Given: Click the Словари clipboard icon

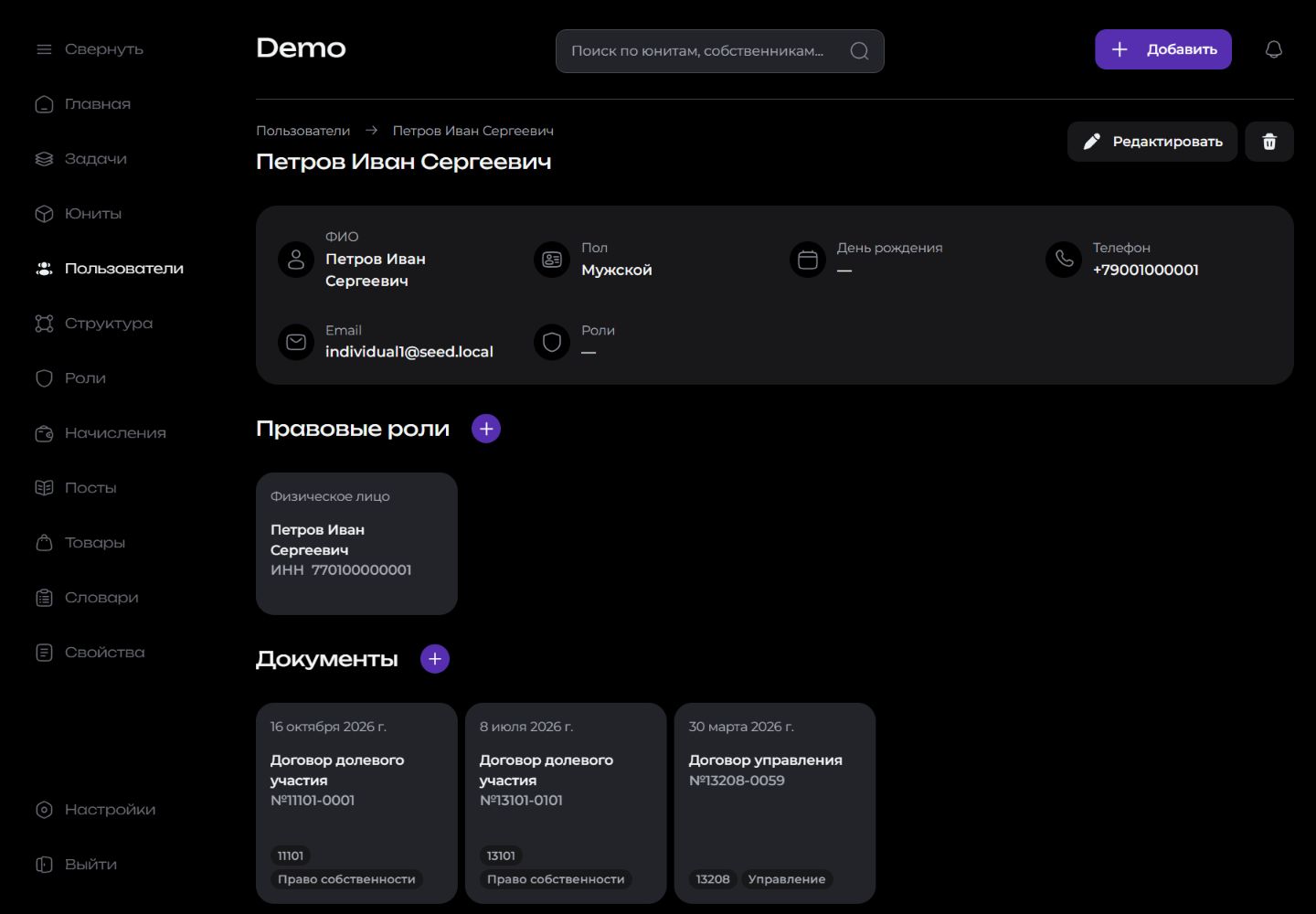Looking at the screenshot, I should pos(44,598).
